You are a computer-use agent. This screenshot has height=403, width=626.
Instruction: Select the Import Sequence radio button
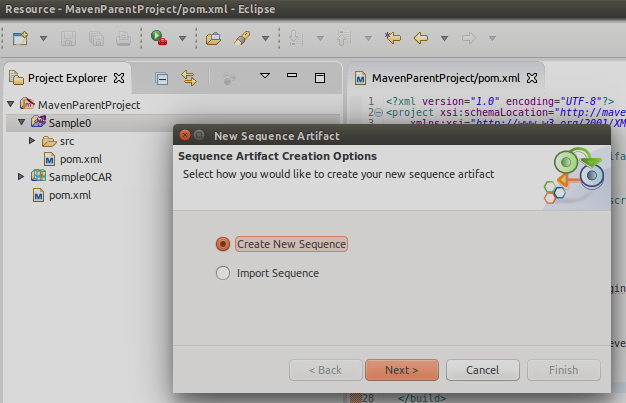[223, 273]
